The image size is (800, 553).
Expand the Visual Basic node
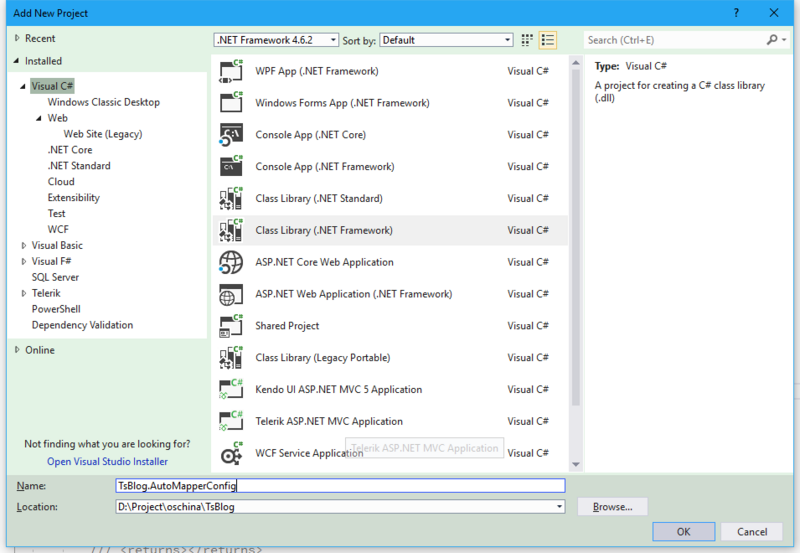pyautogui.click(x=23, y=245)
